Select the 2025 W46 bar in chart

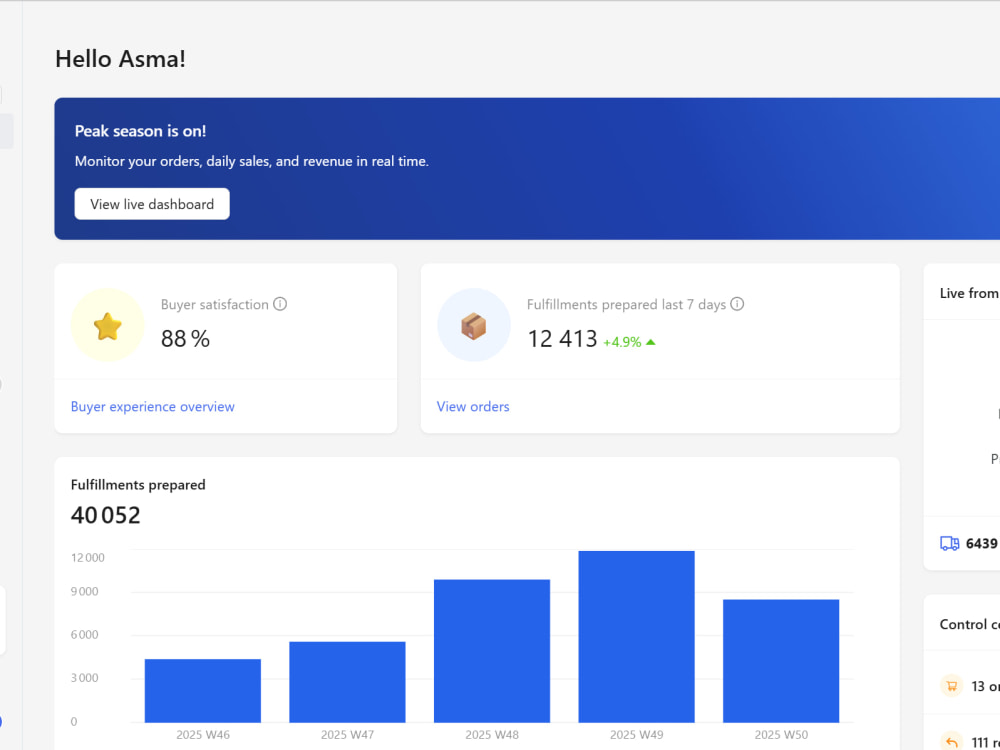click(x=203, y=691)
